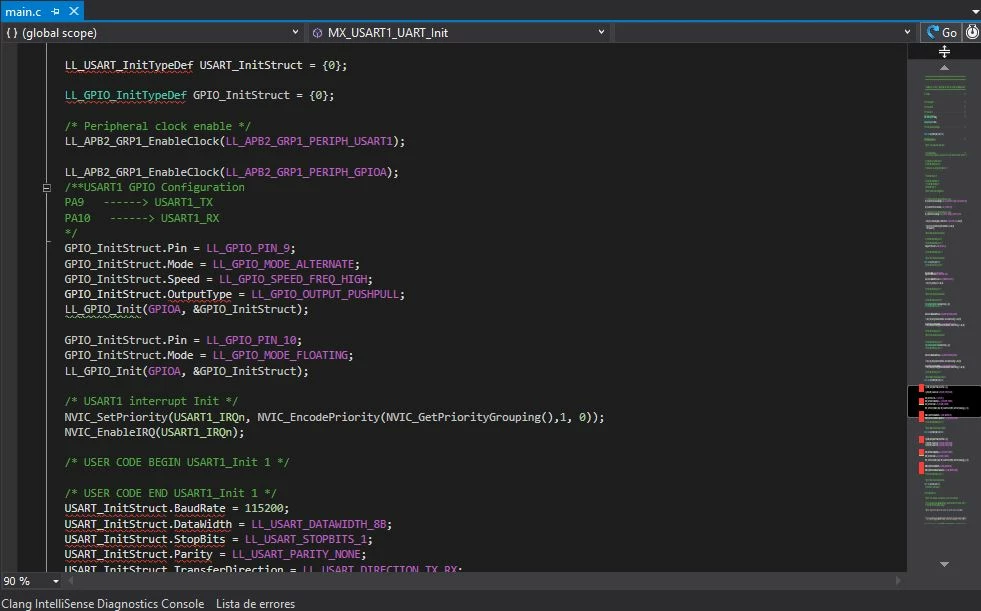The image size is (981, 611).
Task: Collapse the USART1 GPIO Configuration comment block
Action: click(x=47, y=187)
